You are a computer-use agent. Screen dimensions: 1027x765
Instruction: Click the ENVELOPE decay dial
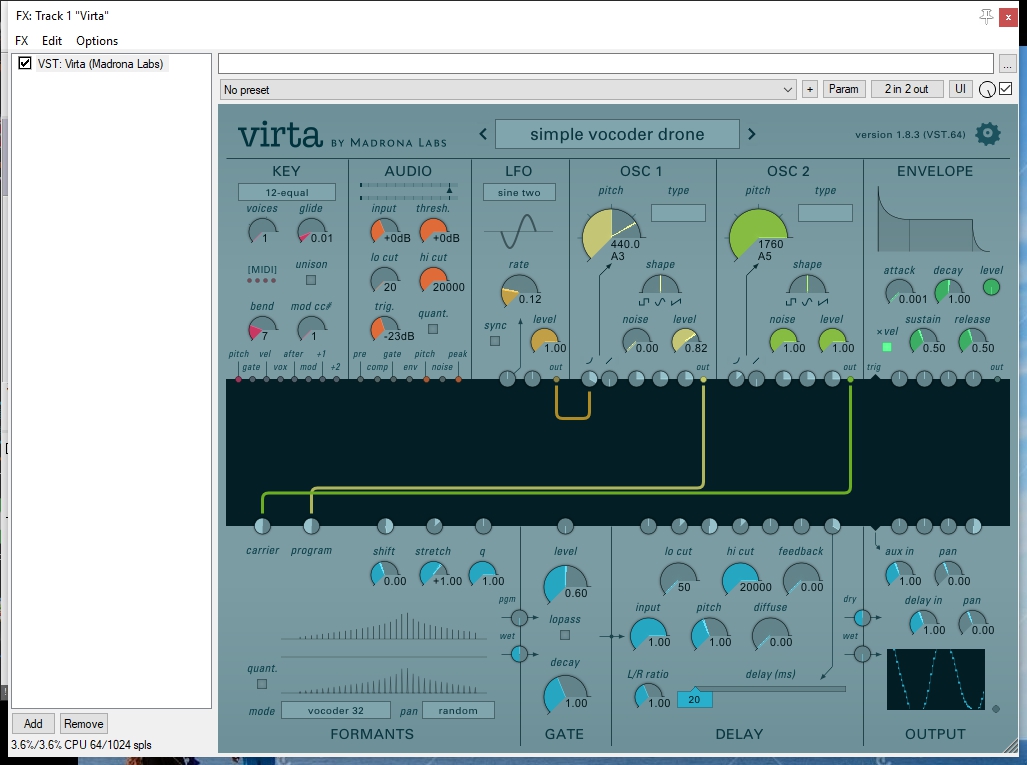tap(948, 292)
